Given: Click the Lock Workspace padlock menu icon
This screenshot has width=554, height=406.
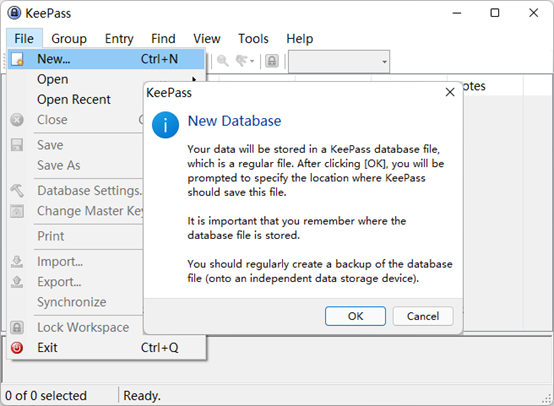Looking at the screenshot, I should [17, 328].
